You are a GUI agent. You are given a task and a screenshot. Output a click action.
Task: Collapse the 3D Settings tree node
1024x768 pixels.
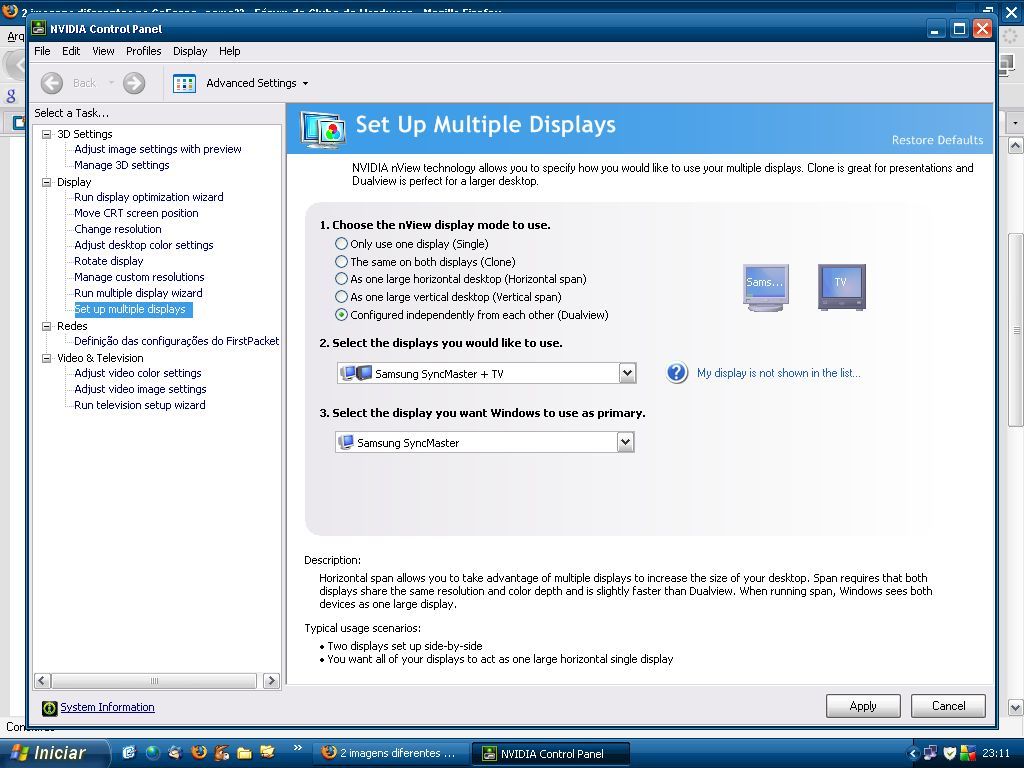(46, 134)
